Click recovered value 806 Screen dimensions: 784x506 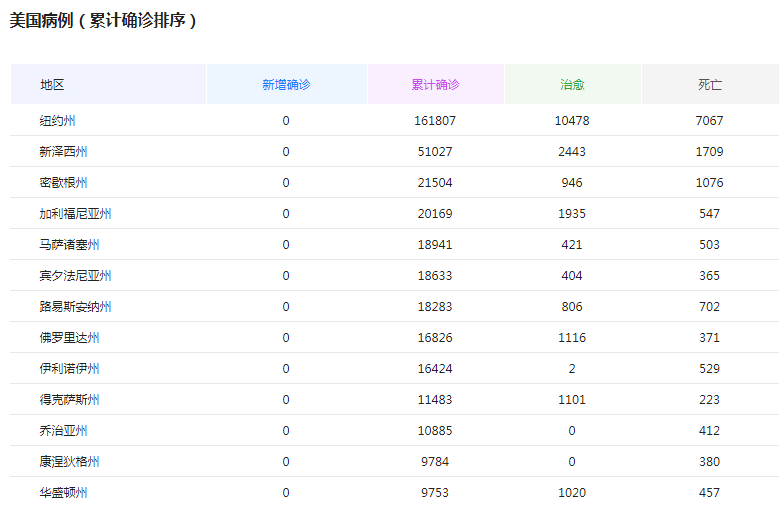click(x=572, y=306)
